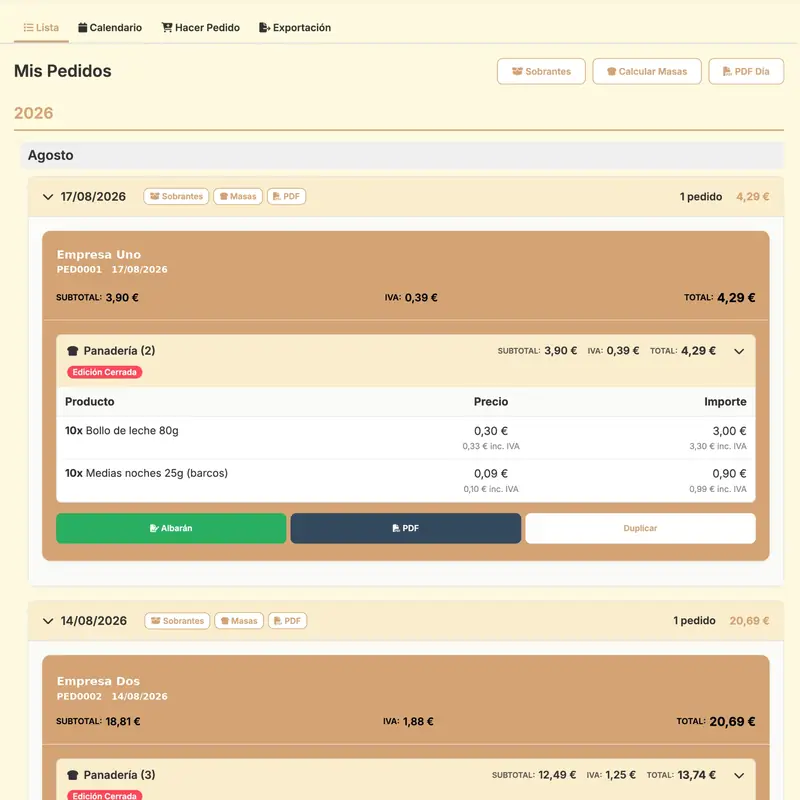Collapse the Panadería (2) section chevron
The image size is (800, 800).
click(739, 351)
